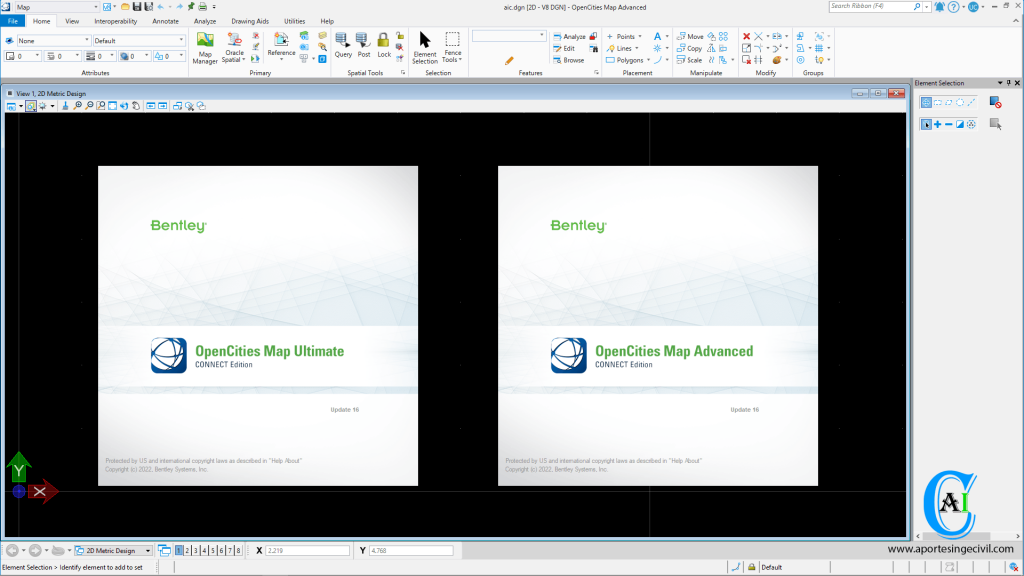Toggle the Circle selection method
The width and height of the screenshot is (1024, 576).
(x=960, y=103)
